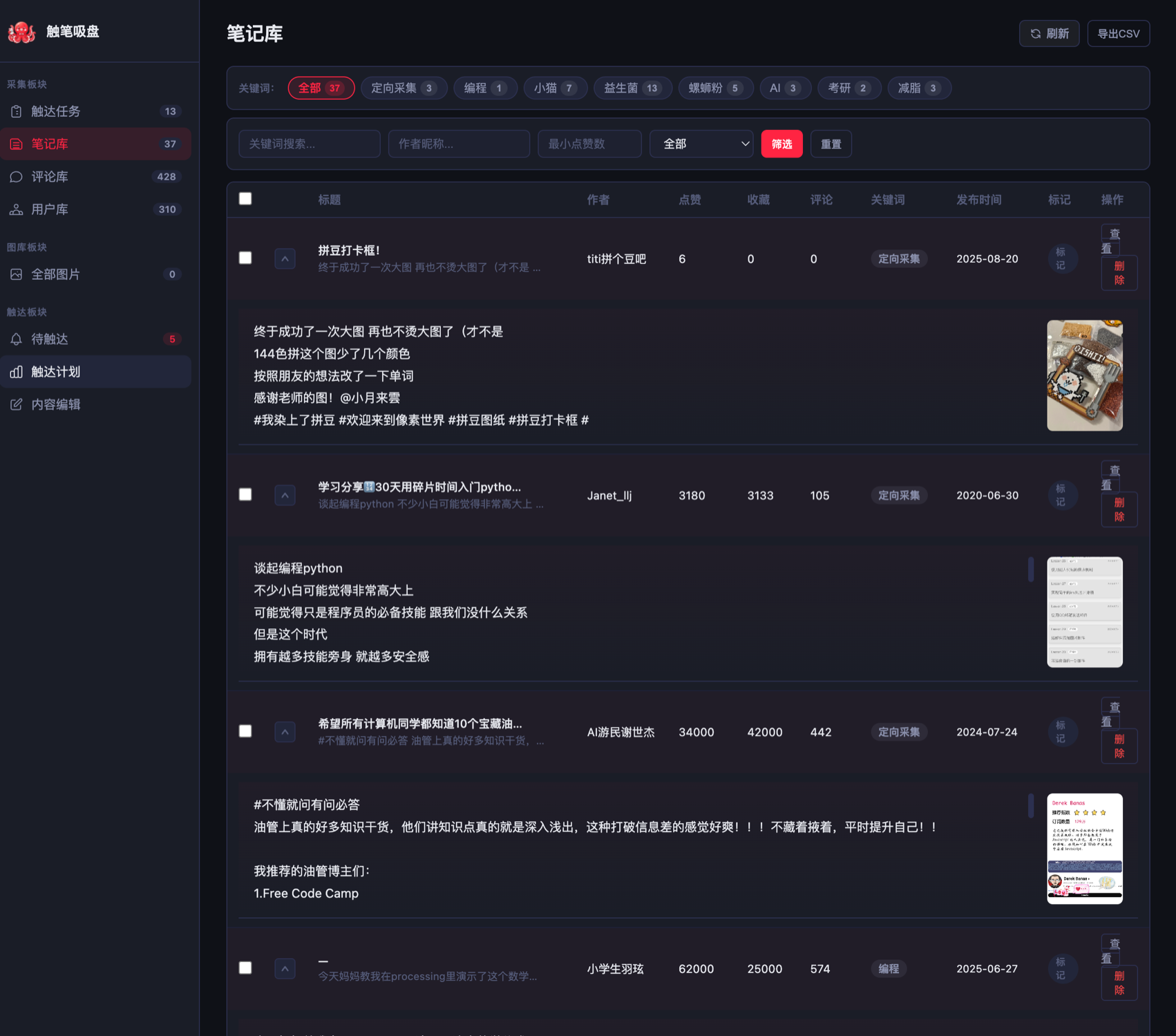This screenshot has height=1036, width=1176.
Task: Filter by the 益生菌 keyword tab
Action: [x=632, y=88]
